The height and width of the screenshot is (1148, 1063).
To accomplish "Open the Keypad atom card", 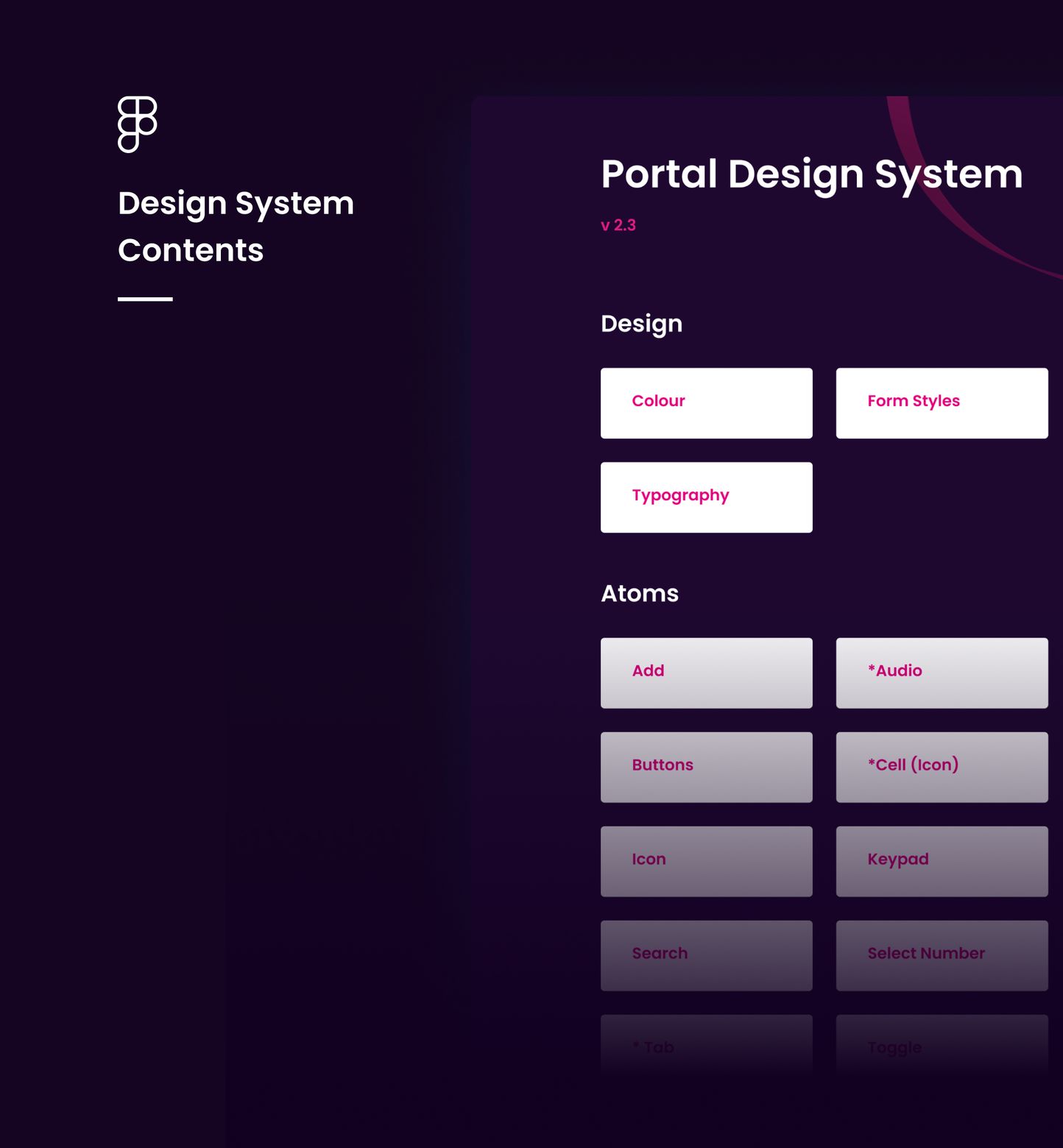I will pyautogui.click(x=942, y=860).
